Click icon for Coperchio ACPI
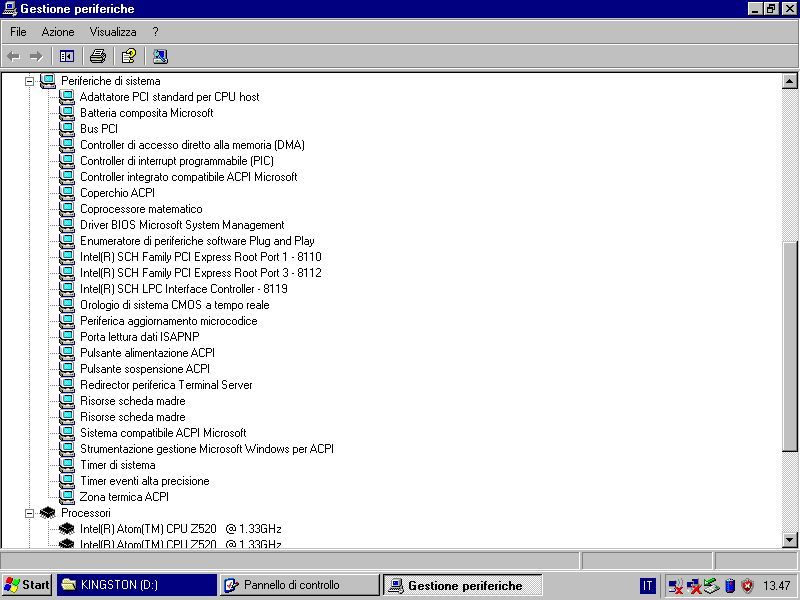This screenshot has width=800, height=600. (x=66, y=192)
